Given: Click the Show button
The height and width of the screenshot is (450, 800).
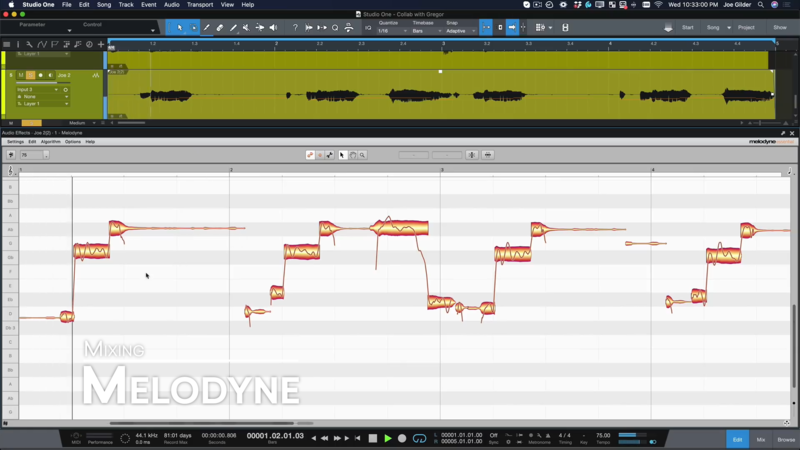Looking at the screenshot, I should pos(780,28).
